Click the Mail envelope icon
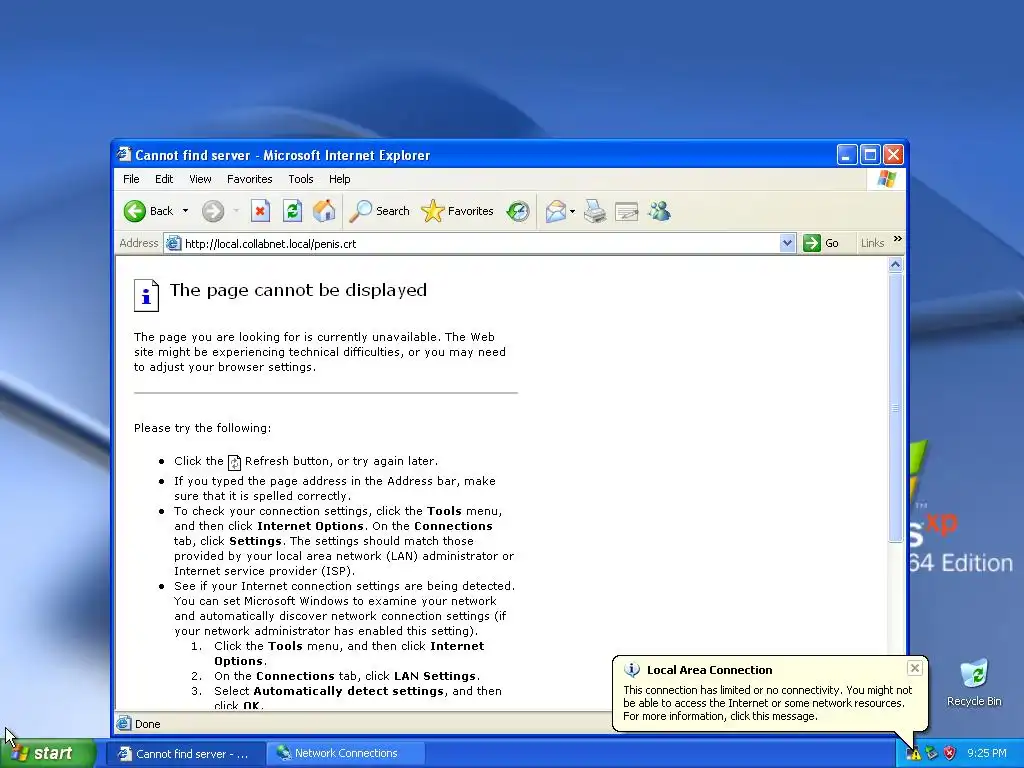This screenshot has height=768, width=1024. click(x=556, y=211)
